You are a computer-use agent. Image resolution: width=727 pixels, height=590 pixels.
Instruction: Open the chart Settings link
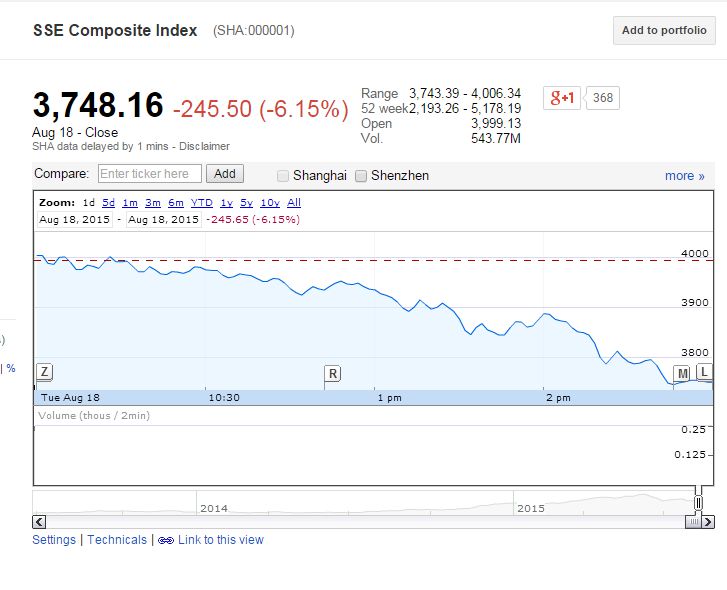pos(54,540)
